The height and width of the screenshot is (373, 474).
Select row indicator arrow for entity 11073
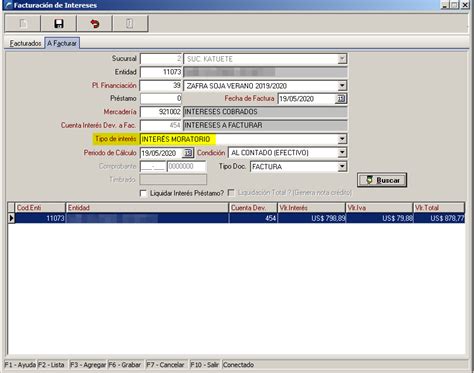[11, 218]
